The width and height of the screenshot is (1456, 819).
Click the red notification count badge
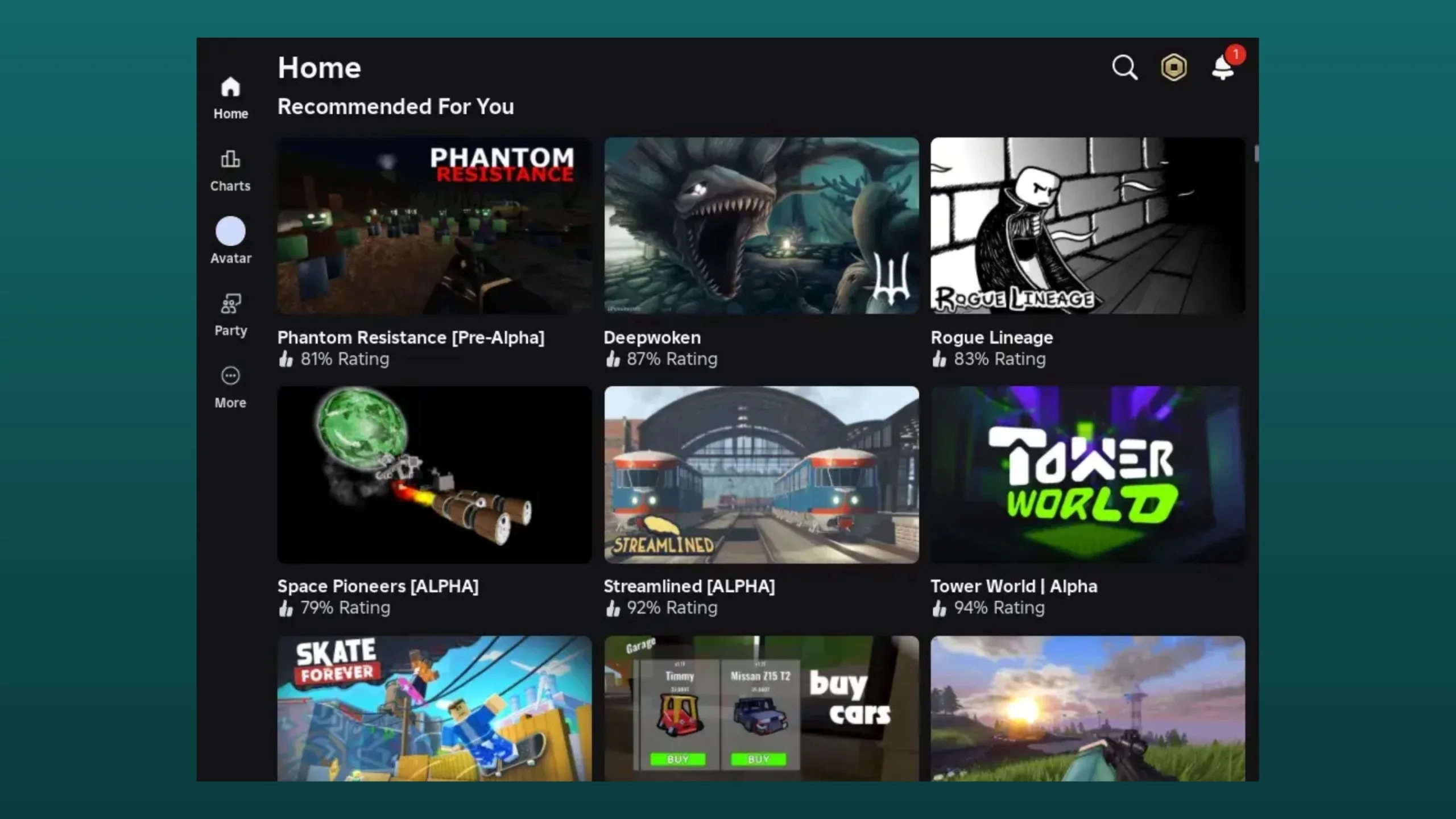tap(1235, 55)
